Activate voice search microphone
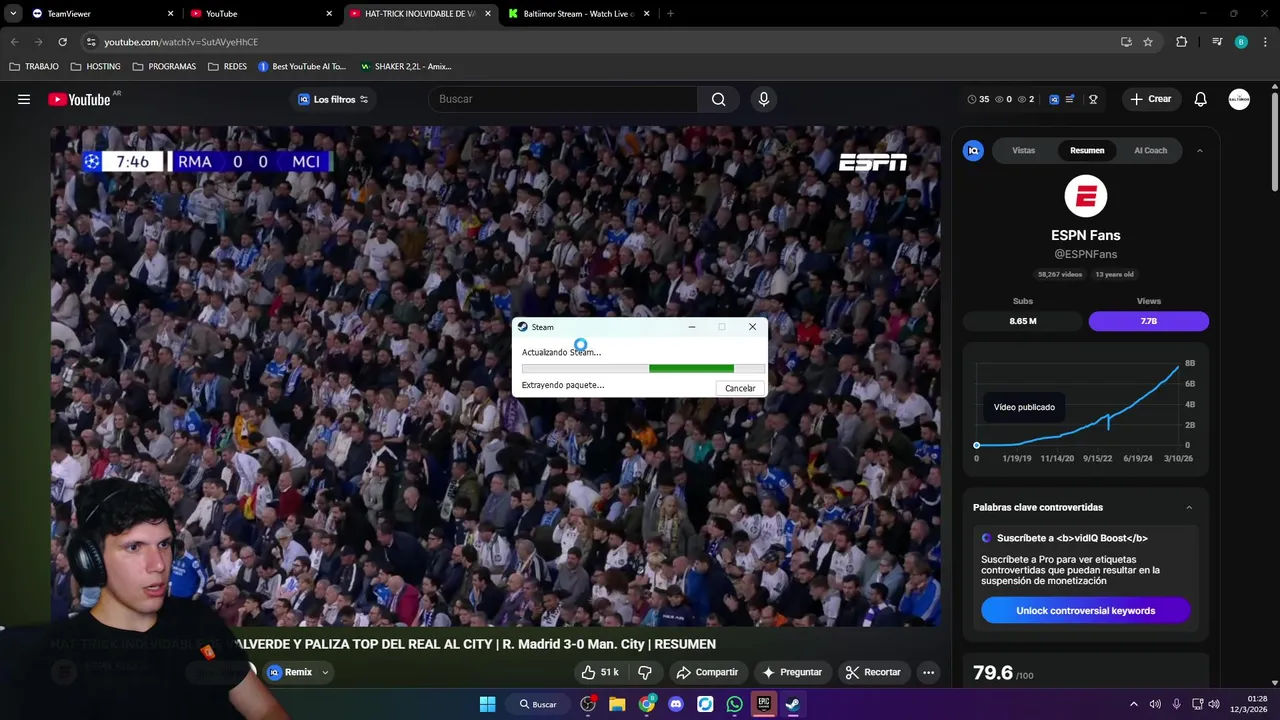 click(x=764, y=99)
